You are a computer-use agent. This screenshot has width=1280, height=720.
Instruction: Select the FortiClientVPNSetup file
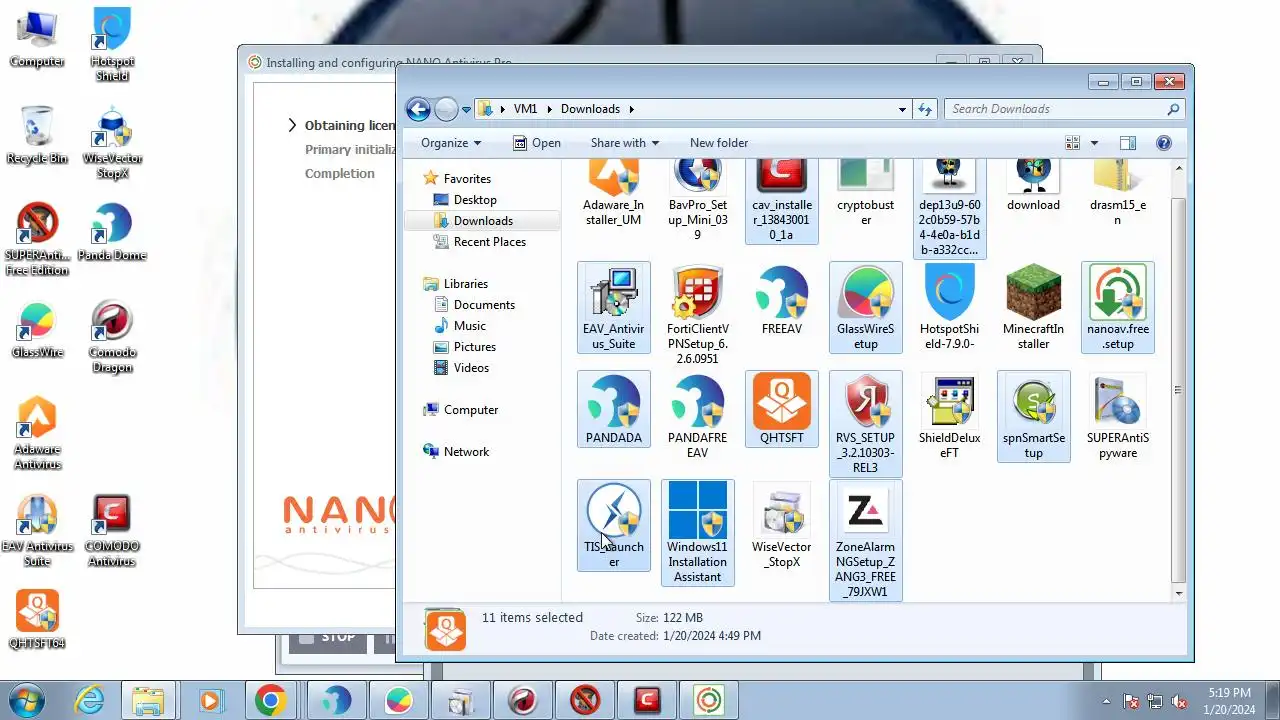pos(698,314)
